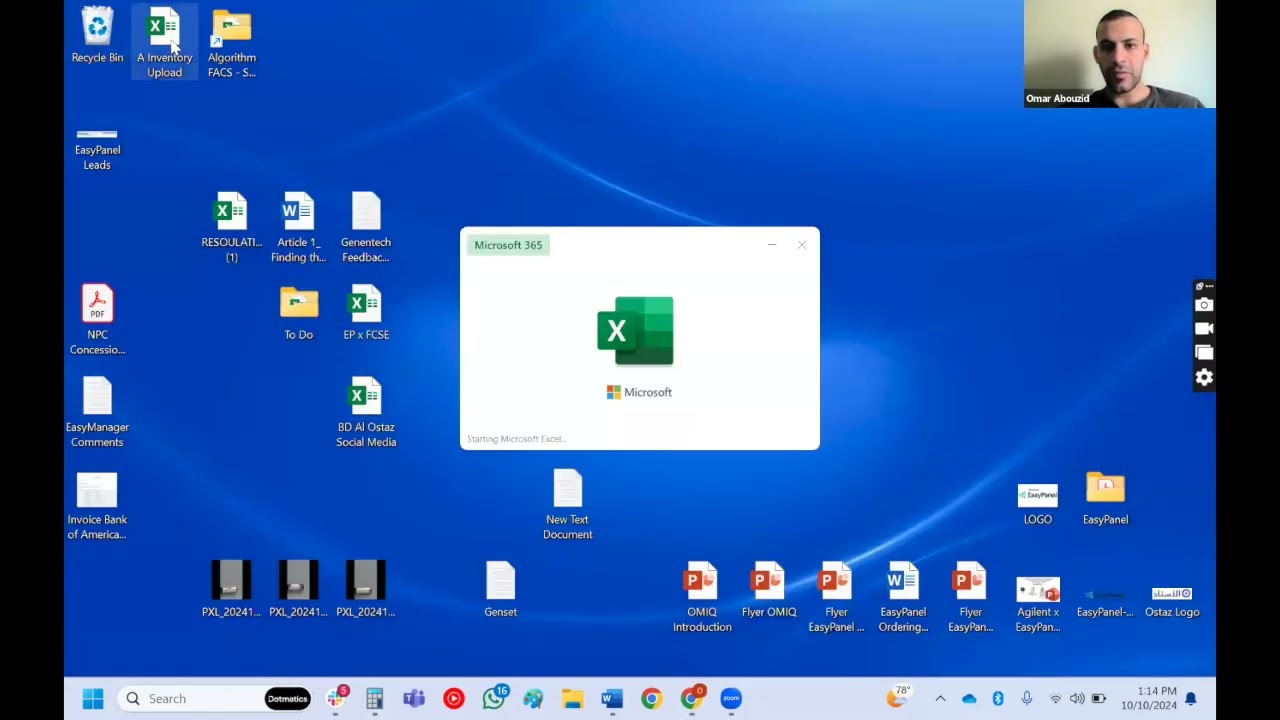Screen dimensions: 1280x720
Task: Click the stacked windows icon in side toolbar
Action: [1204, 352]
